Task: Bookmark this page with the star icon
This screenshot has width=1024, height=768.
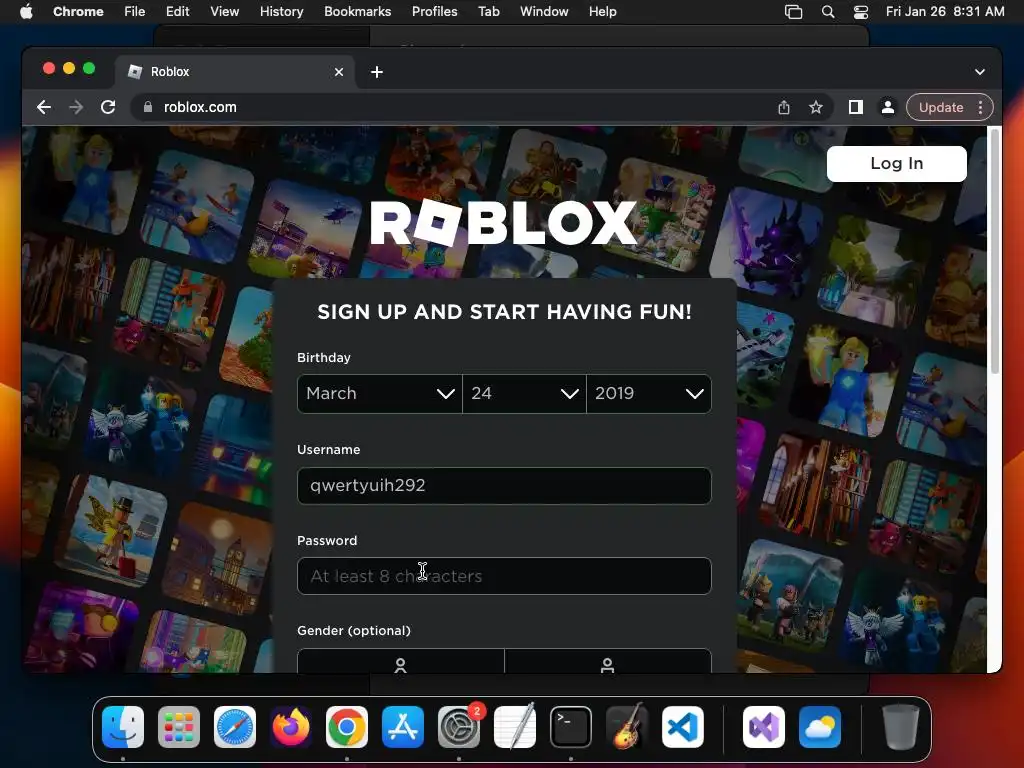Action: [816, 107]
